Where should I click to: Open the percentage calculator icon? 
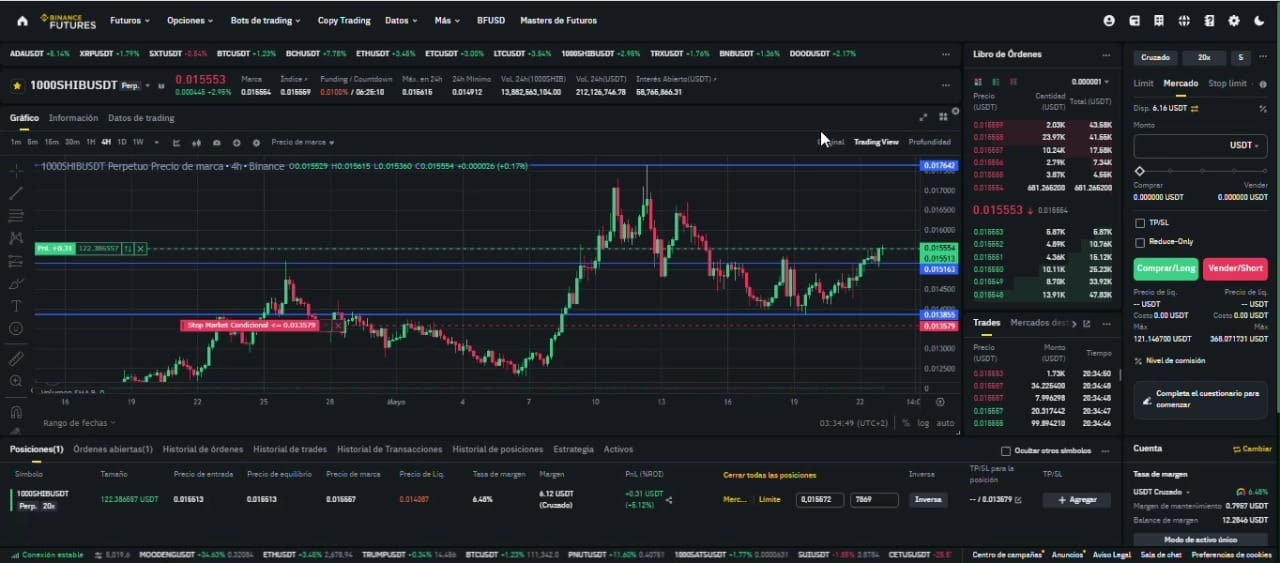click(x=1263, y=108)
